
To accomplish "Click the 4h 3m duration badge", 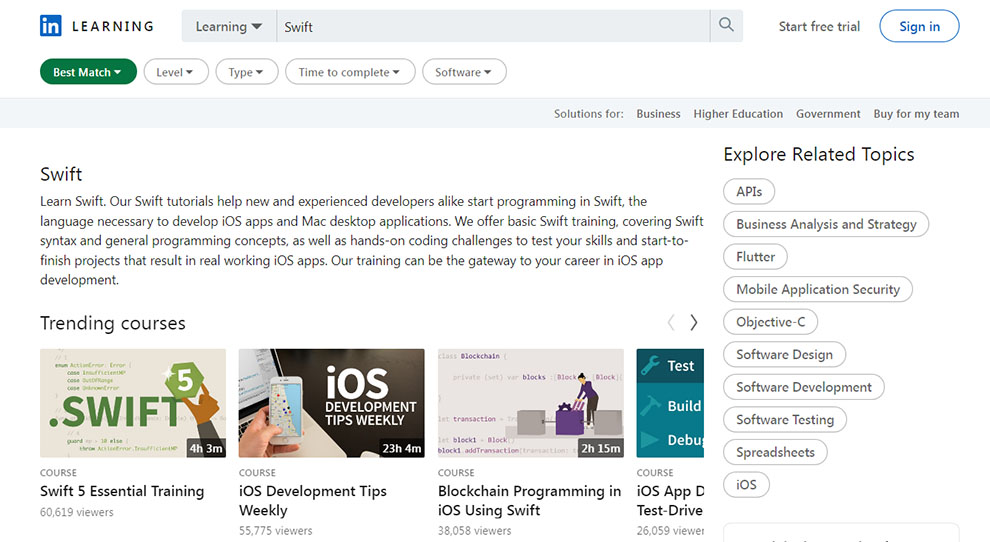I will [206, 448].
